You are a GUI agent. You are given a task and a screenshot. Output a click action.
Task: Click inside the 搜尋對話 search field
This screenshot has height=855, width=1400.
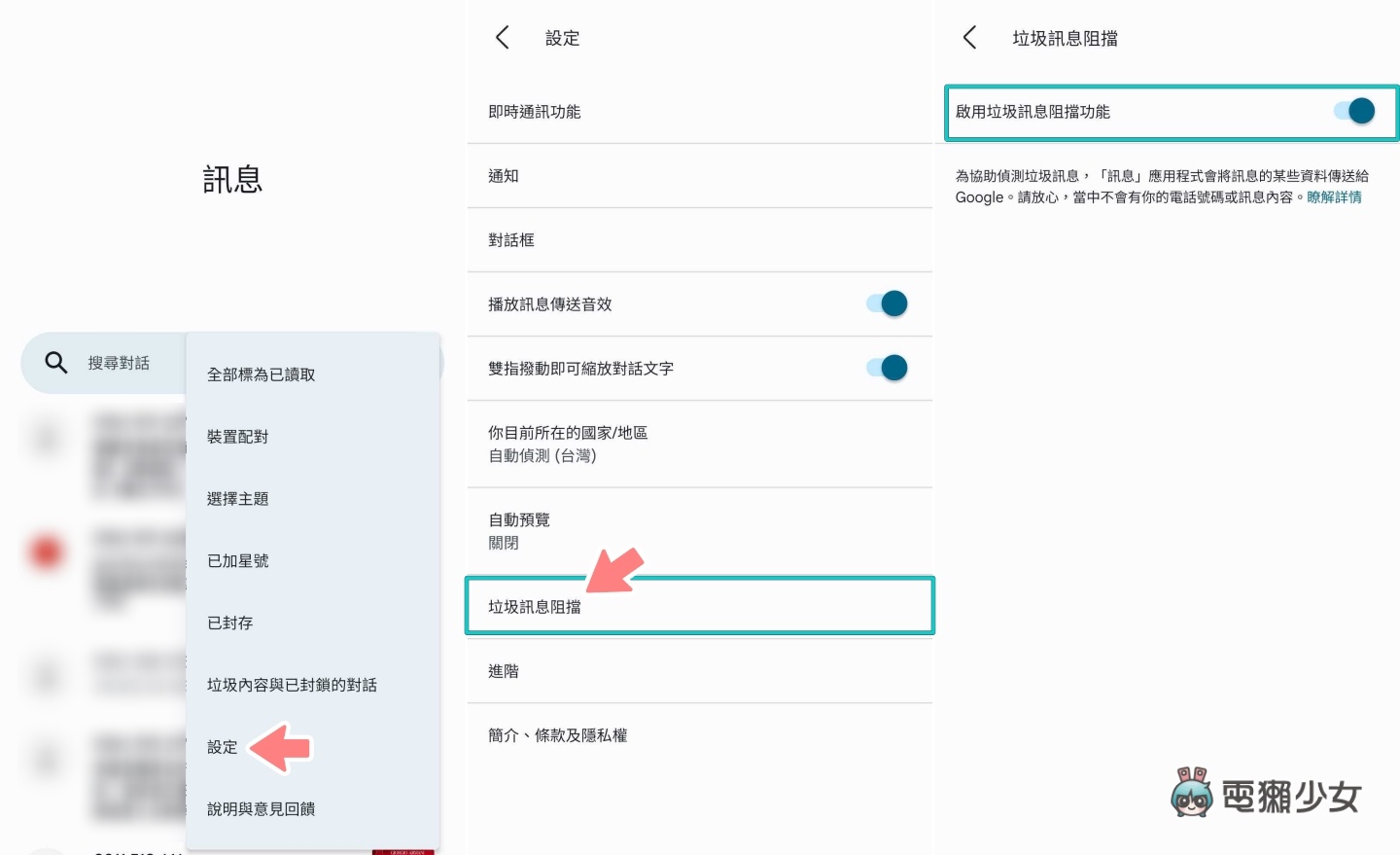(x=119, y=362)
